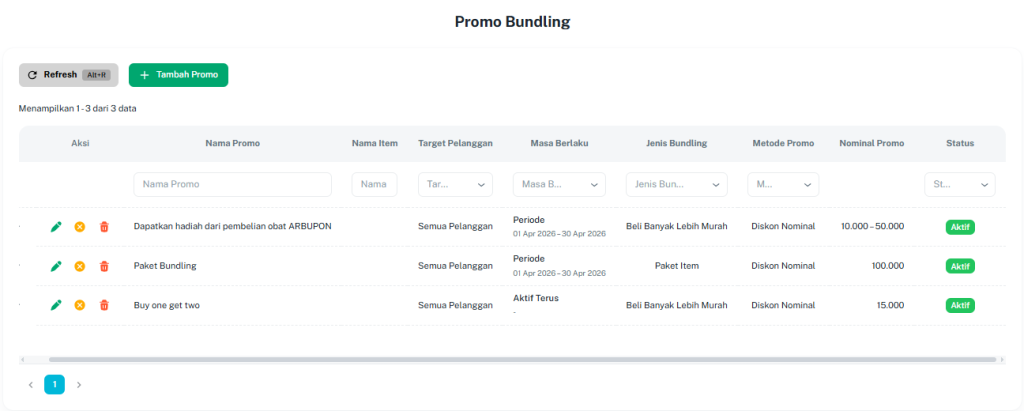Click orange deactivate icon for Buy one get two
Screen dimensions: 1024x411
(x=80, y=305)
